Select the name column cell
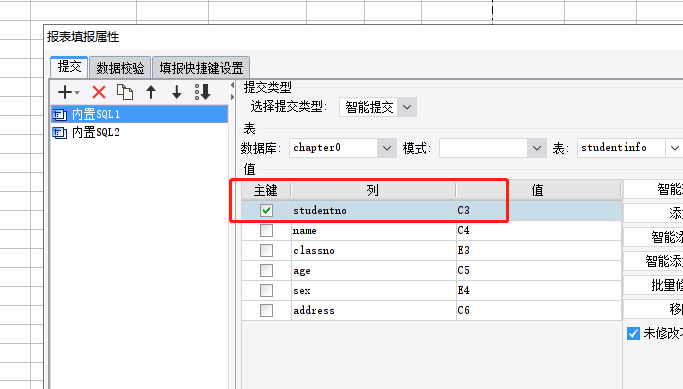Viewport: 683px width, 389px height. [373, 230]
